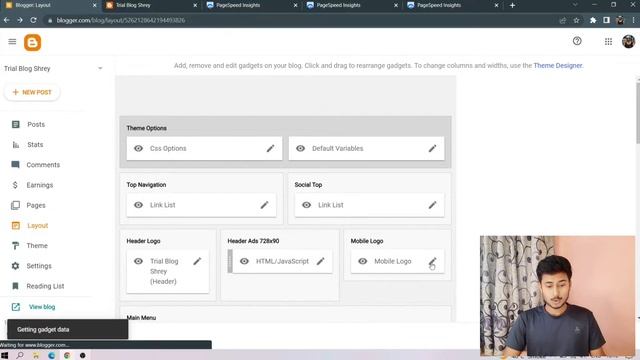Image resolution: width=640 pixels, height=360 pixels.
Task: Edit the Trial Blog Shrey Header gadget
Action: [x=197, y=261]
